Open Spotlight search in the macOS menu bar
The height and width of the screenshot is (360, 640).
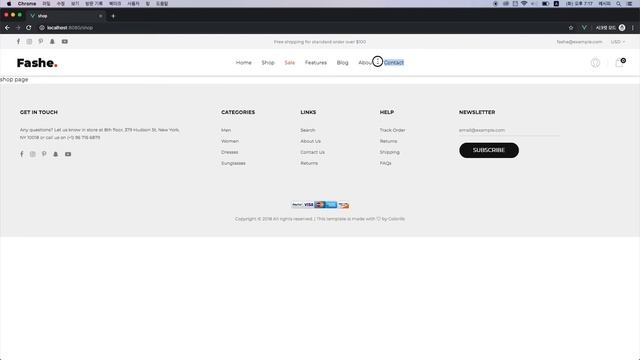pos(619,4)
